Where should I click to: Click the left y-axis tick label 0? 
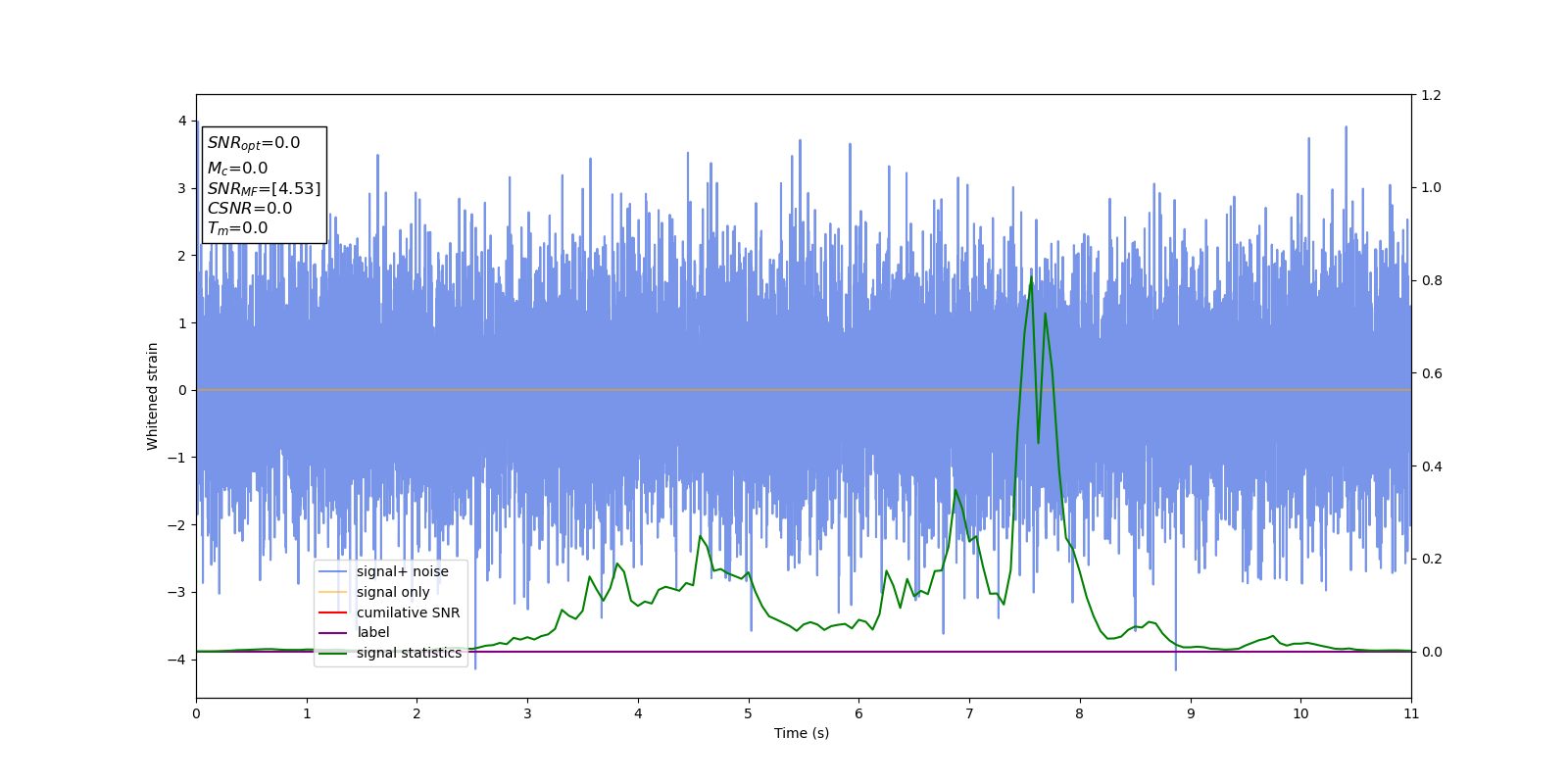pyautogui.click(x=182, y=390)
